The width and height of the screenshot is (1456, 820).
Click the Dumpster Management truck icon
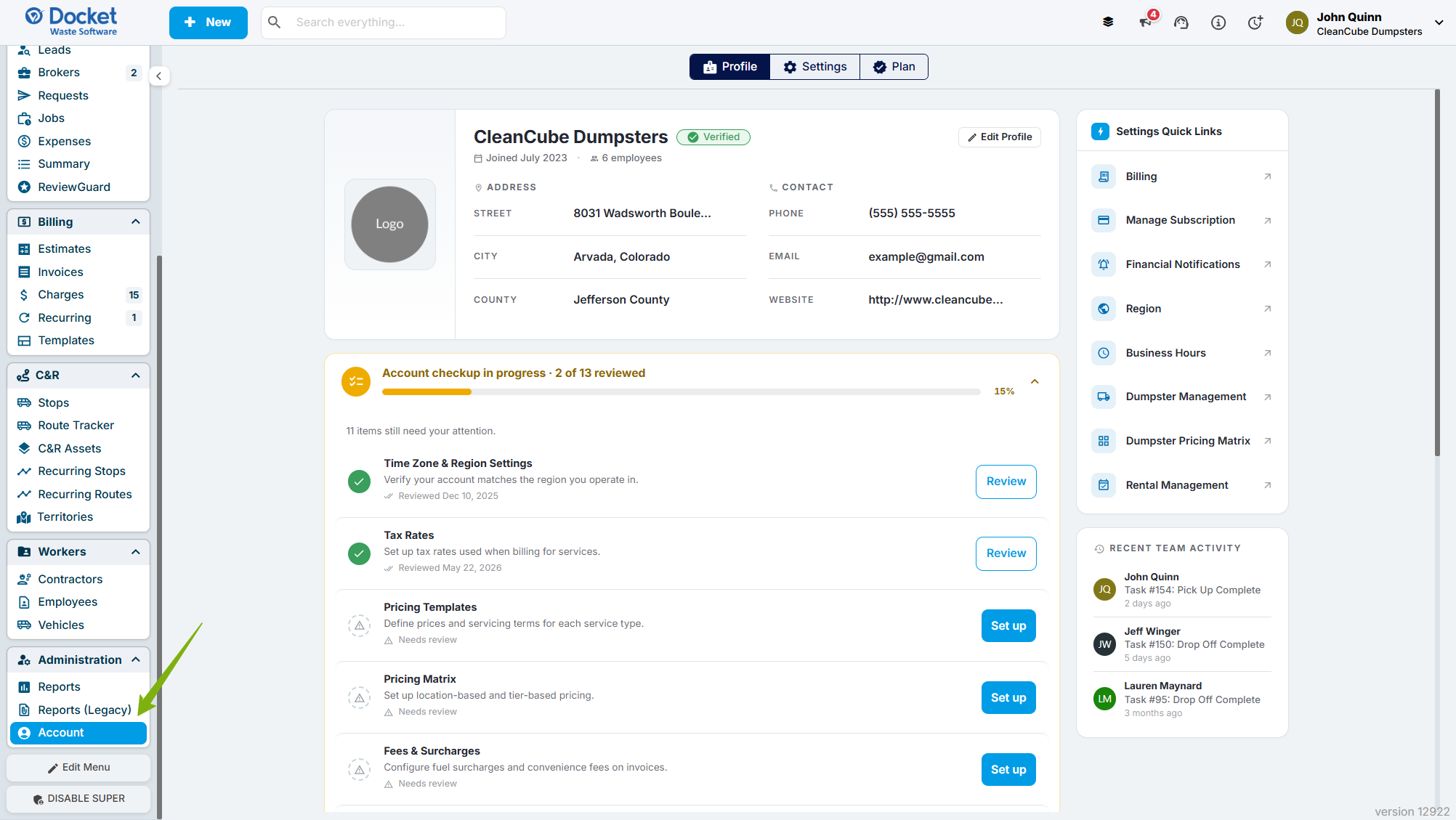pos(1104,397)
